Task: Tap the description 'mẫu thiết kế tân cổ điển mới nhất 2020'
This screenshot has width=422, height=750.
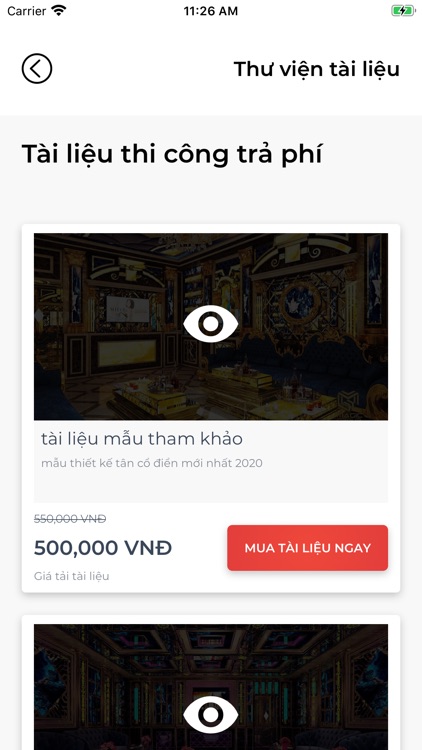Action: [152, 463]
